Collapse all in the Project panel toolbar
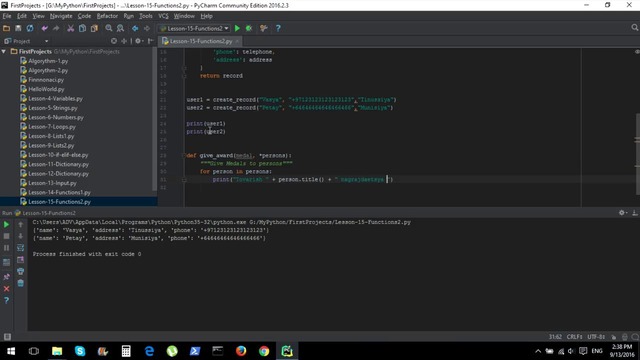This screenshot has width=640, height=360. click(124, 41)
